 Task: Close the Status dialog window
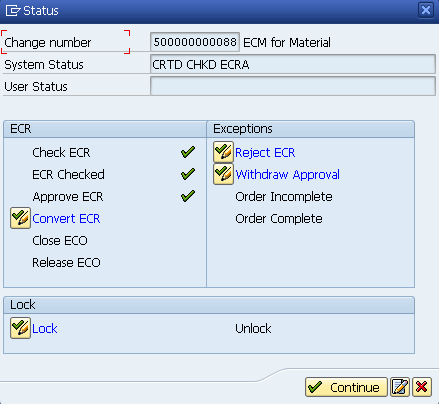(426, 10)
